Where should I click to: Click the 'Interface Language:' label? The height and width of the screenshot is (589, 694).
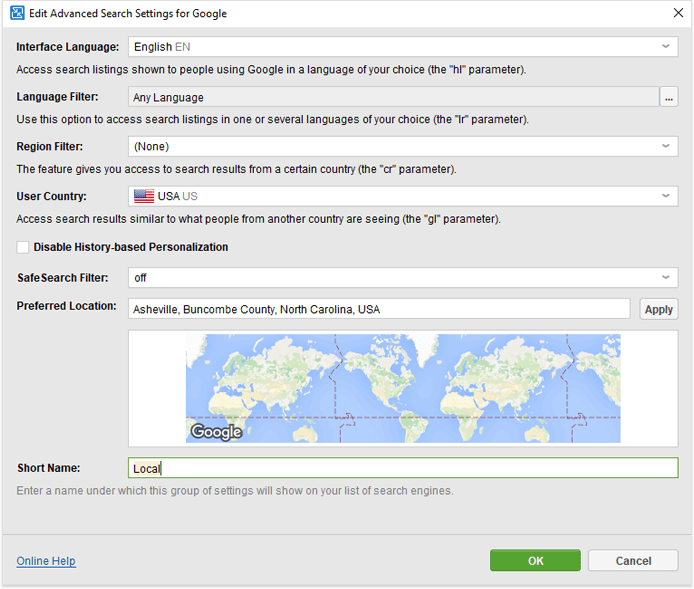68,47
